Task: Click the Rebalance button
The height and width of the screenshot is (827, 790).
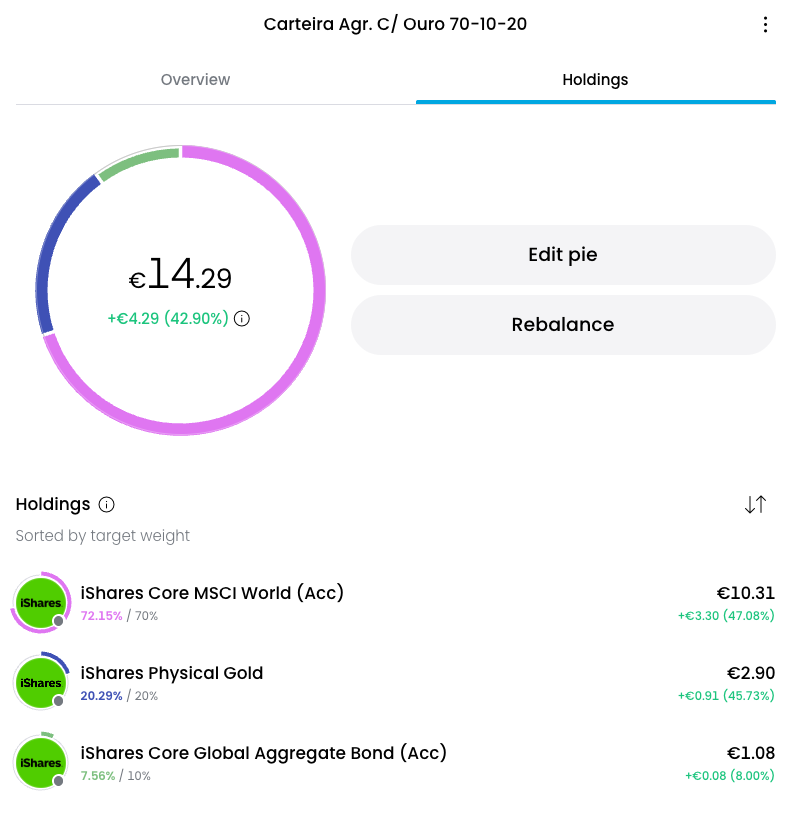Action: (x=563, y=324)
